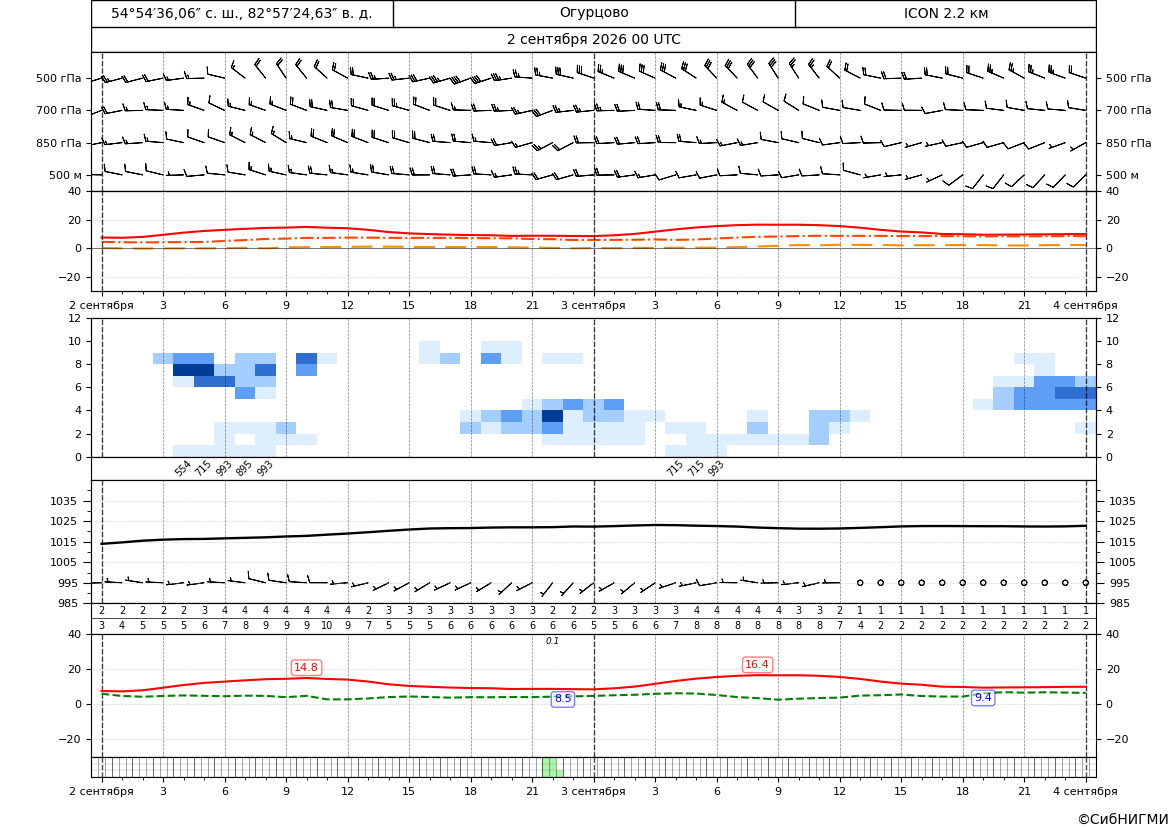Click the red 16.4 temperature label
The width and height of the screenshot is (1169, 827).
[757, 664]
